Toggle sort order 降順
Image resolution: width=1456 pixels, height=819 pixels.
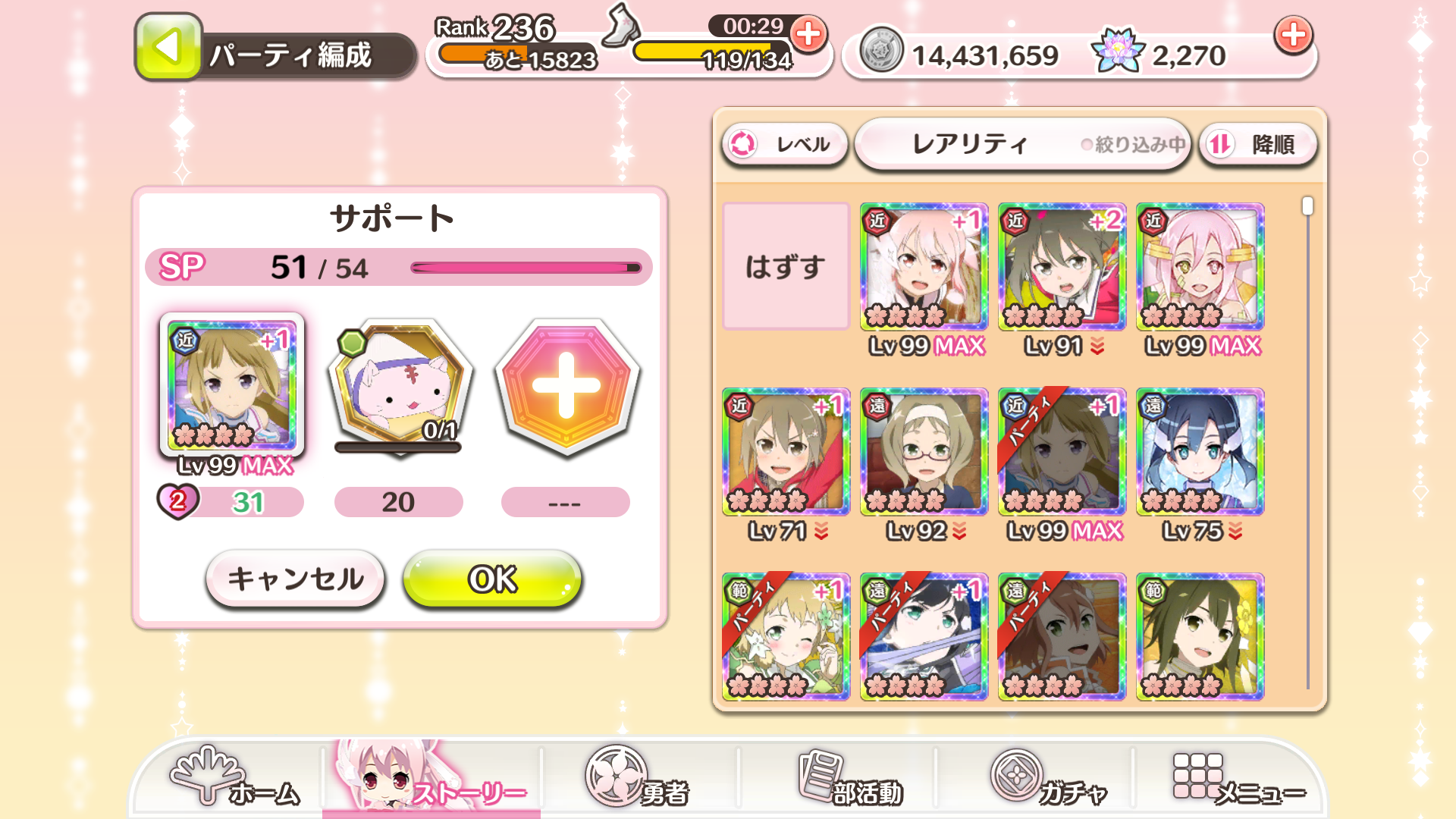pos(1257,144)
